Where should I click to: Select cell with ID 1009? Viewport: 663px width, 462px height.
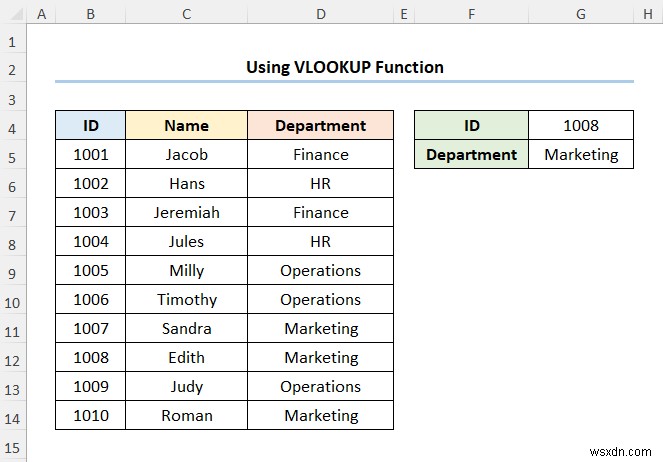pos(90,386)
